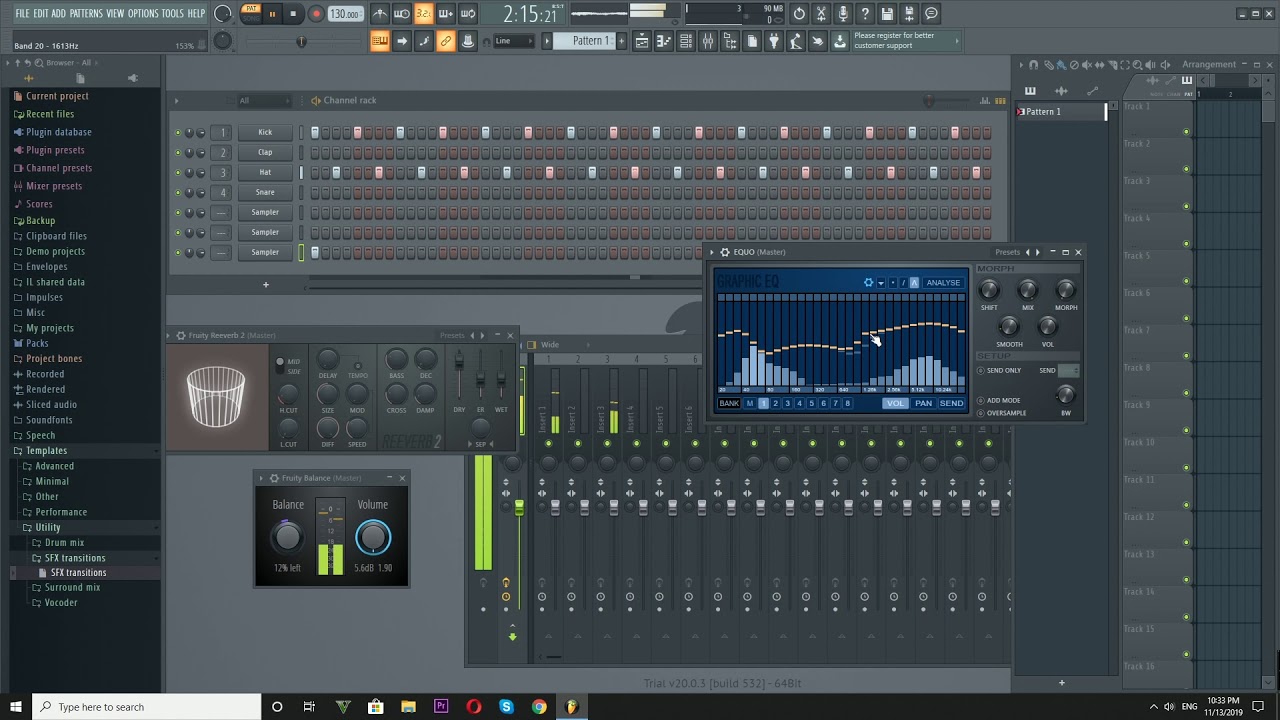Screen dimensions: 1280x720
Task: Click the plugin picker plug icon
Action: (x=774, y=41)
